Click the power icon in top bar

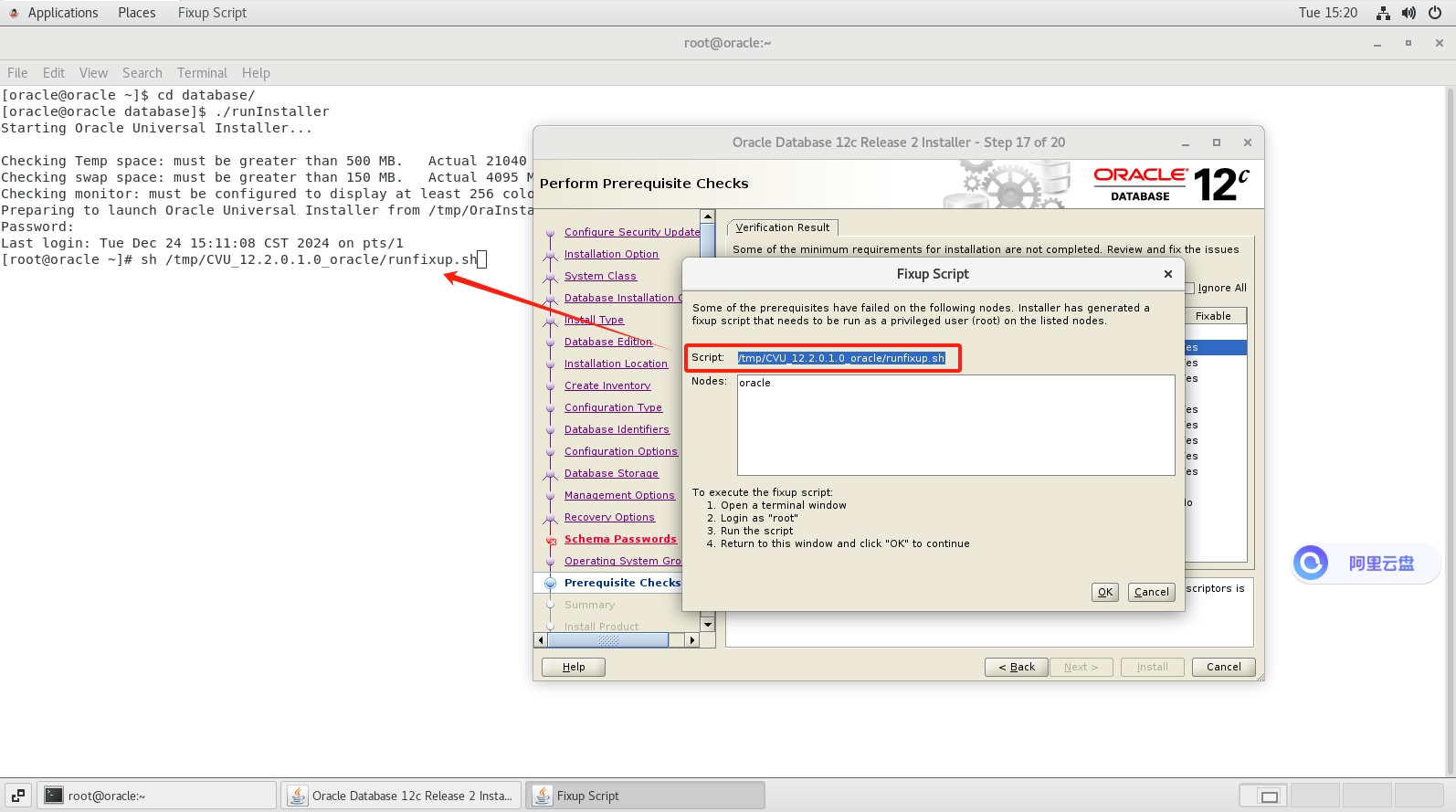pyautogui.click(x=1435, y=13)
